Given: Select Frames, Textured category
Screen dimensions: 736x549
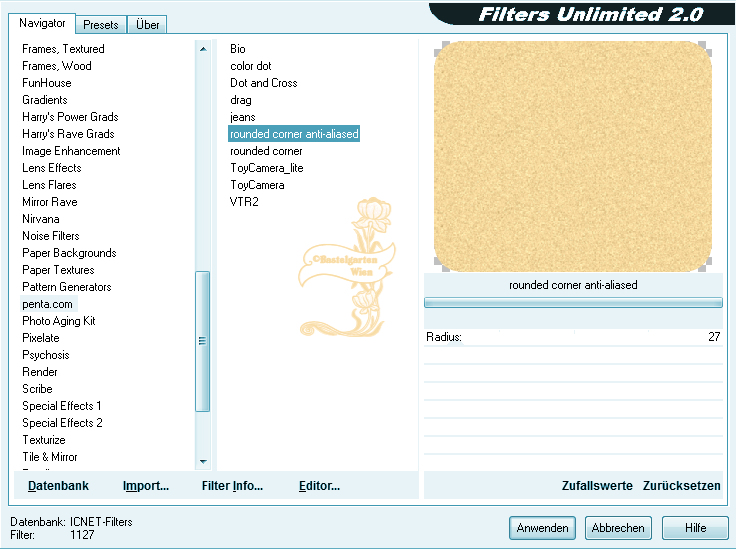Looking at the screenshot, I should pos(63,49).
